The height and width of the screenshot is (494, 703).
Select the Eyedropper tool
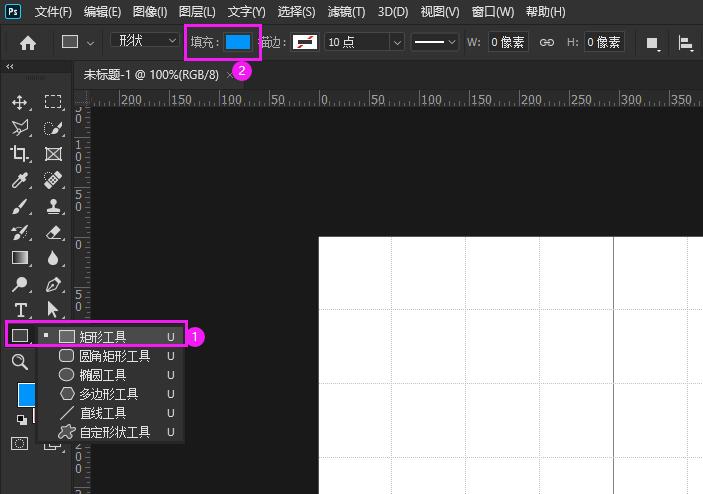point(20,180)
